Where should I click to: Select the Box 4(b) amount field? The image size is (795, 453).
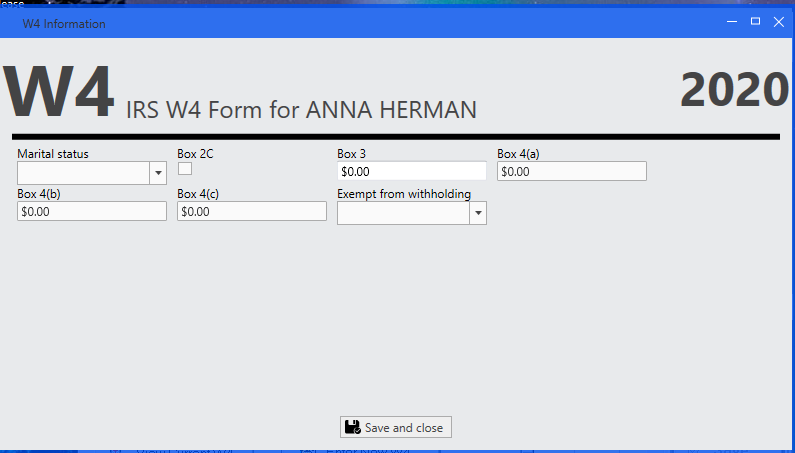point(92,212)
